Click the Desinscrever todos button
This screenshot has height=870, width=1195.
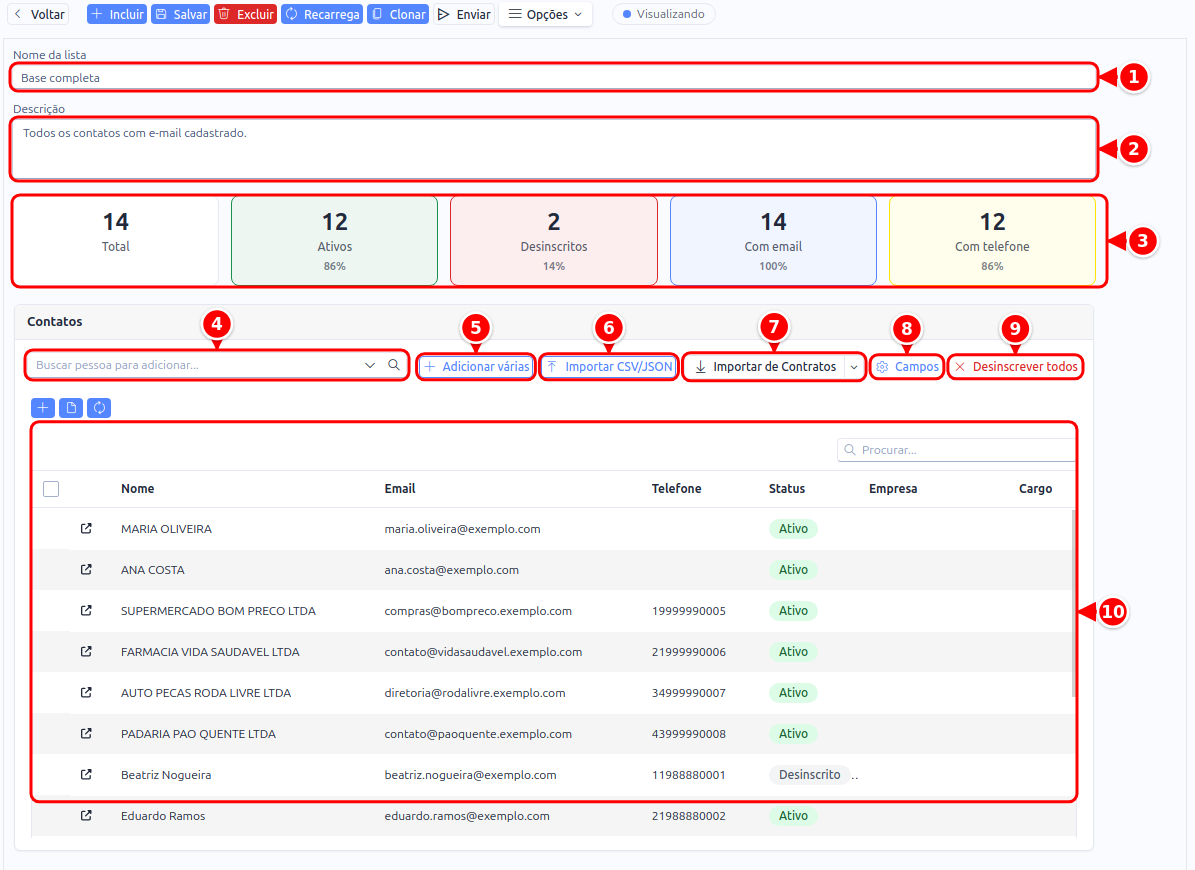1016,366
